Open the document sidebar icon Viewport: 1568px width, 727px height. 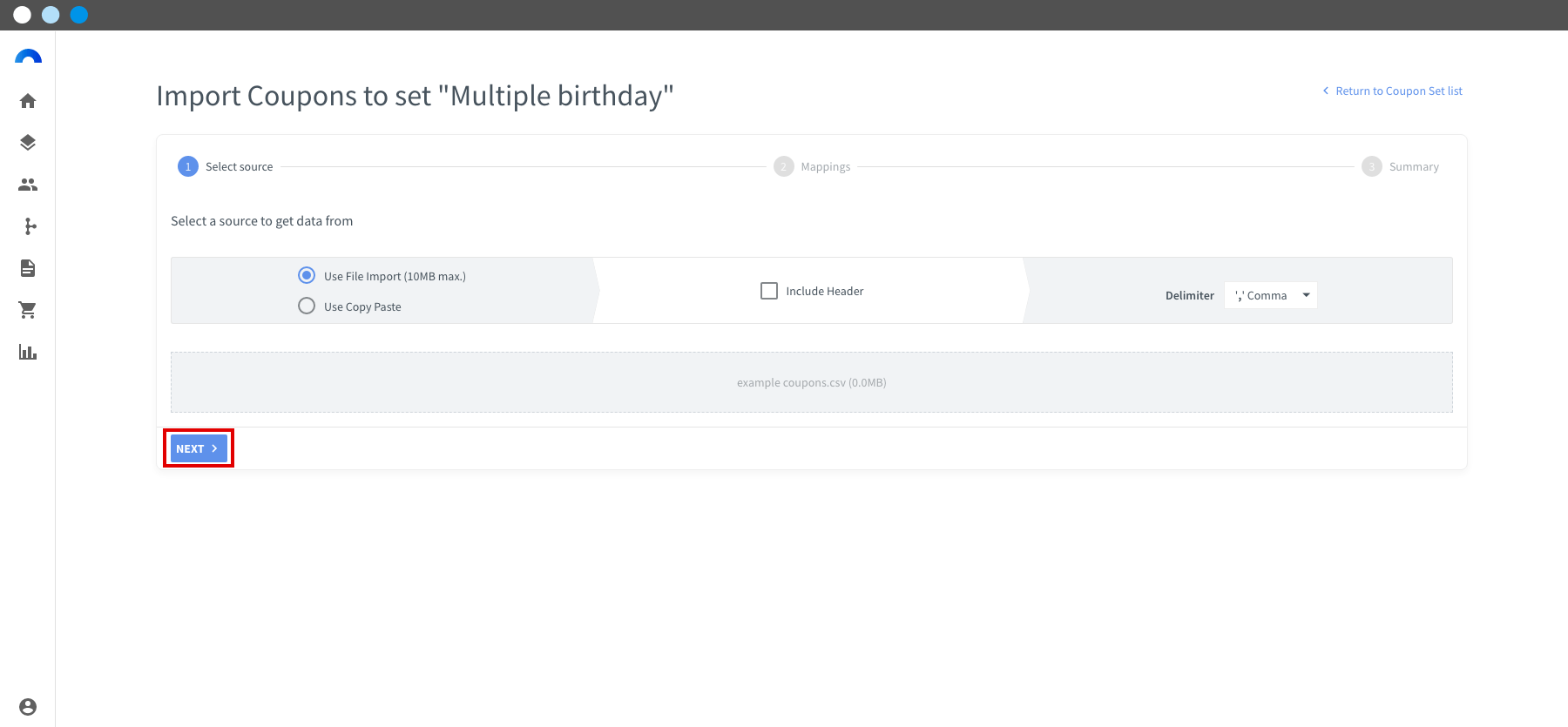point(28,268)
